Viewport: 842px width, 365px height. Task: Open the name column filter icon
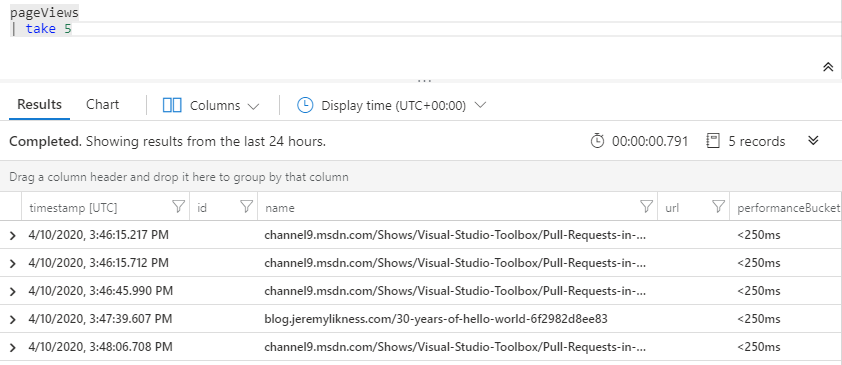(x=647, y=207)
